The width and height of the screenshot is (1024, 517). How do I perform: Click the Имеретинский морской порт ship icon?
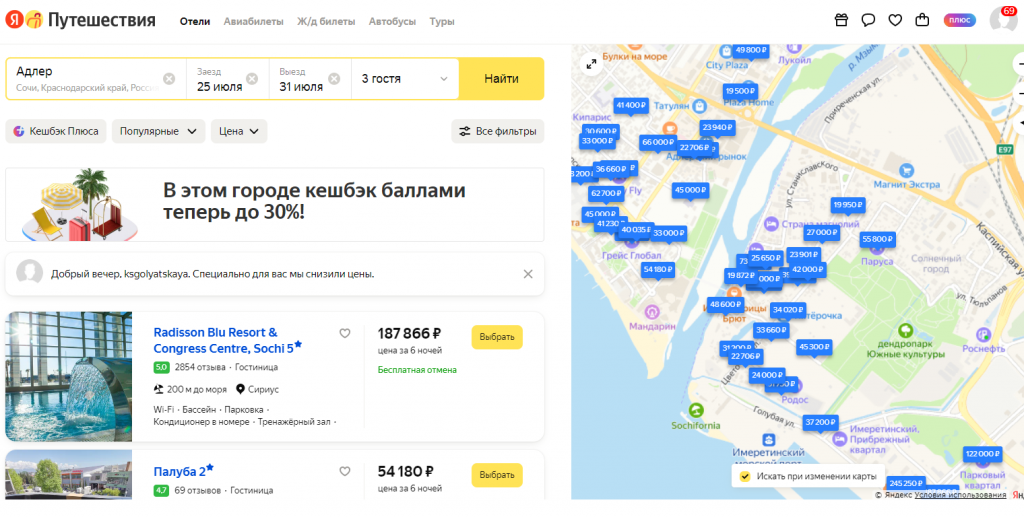point(769,439)
